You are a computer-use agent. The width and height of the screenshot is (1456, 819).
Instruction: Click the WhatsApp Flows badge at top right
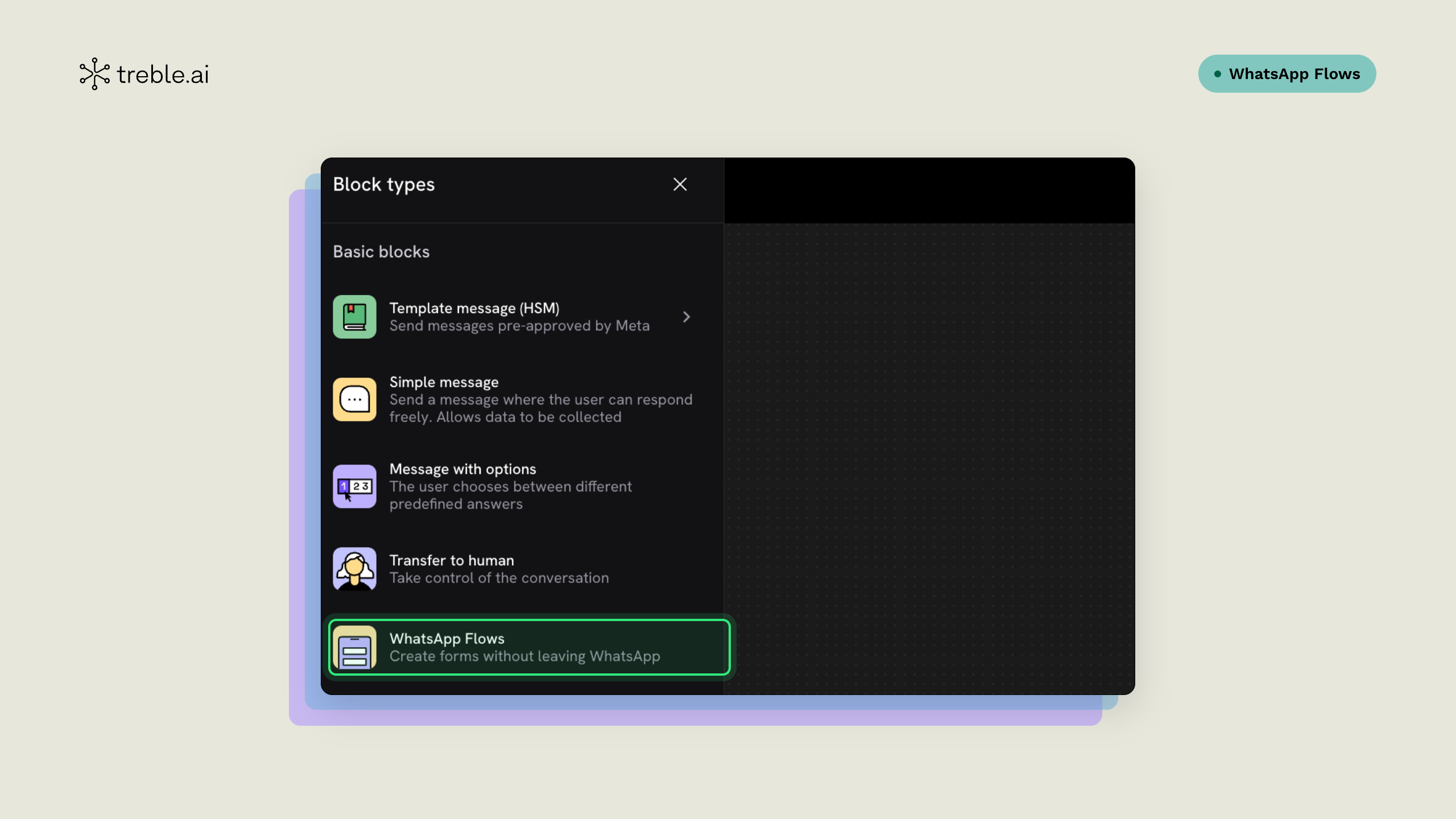pyautogui.click(x=1287, y=74)
